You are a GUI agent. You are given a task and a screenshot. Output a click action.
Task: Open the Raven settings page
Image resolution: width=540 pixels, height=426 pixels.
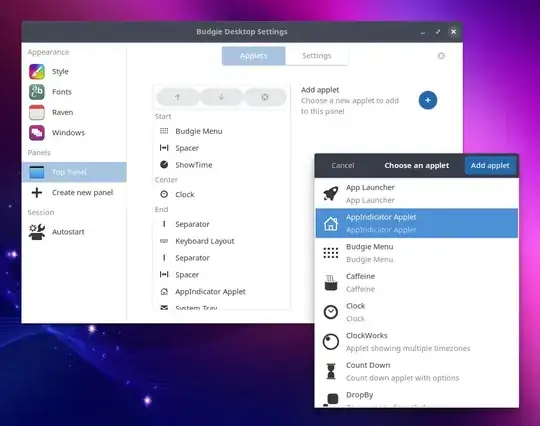(74, 112)
